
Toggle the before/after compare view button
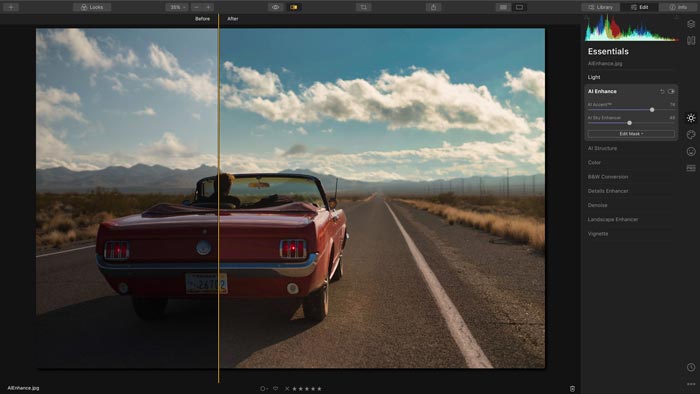click(x=294, y=7)
